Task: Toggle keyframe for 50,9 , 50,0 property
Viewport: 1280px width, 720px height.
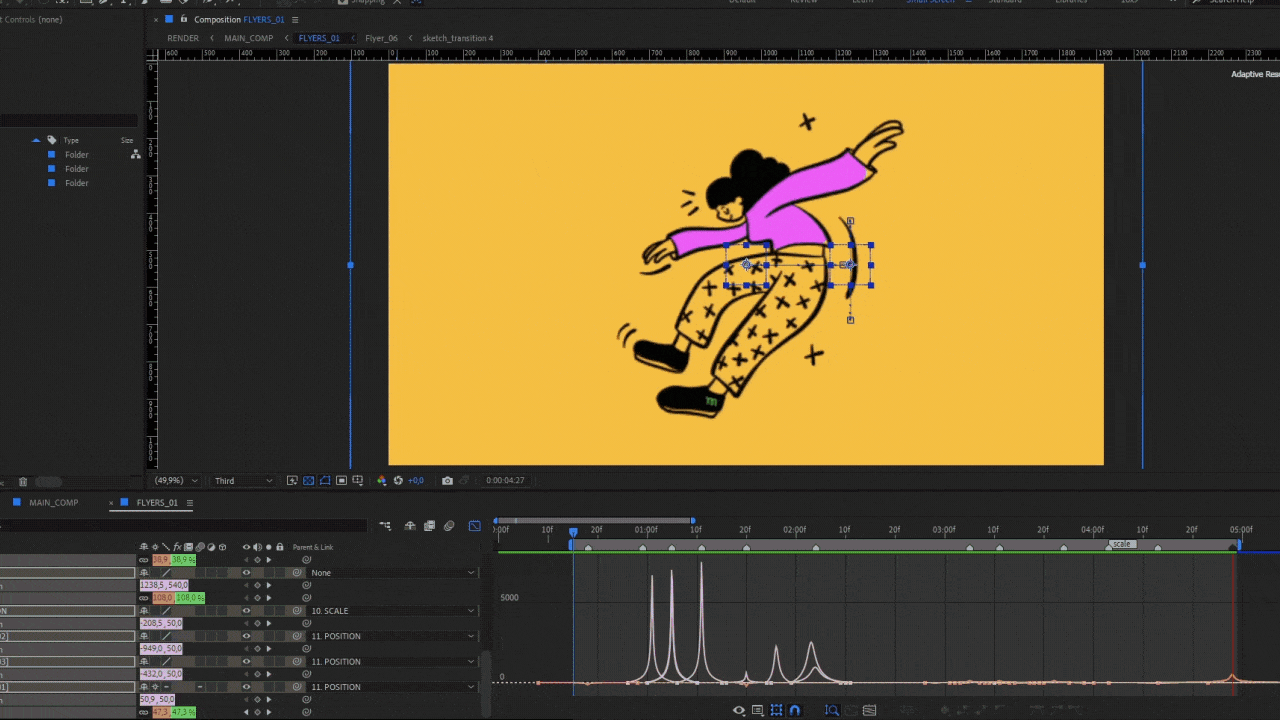Action: pos(257,699)
